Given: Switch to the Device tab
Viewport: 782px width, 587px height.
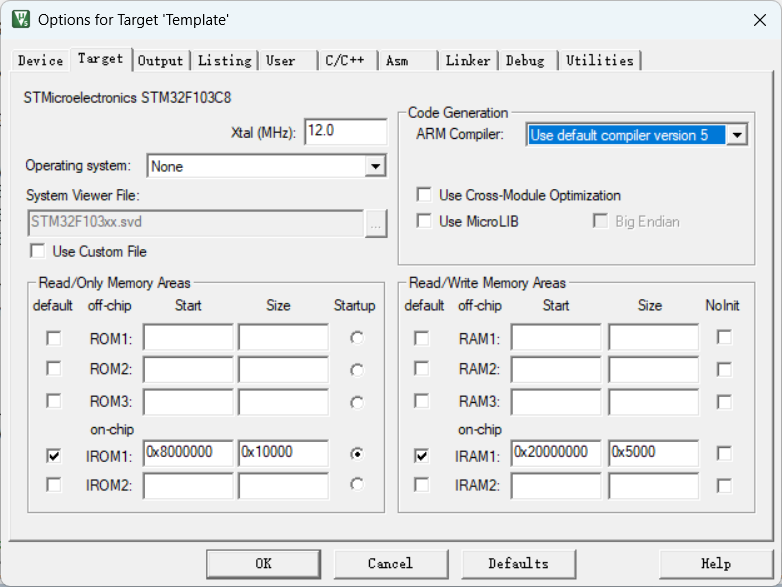Looking at the screenshot, I should [40, 60].
